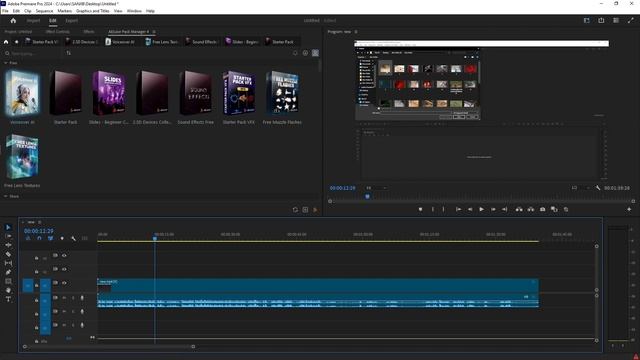
Task: Click Play in the Program monitor
Action: pyautogui.click(x=482, y=209)
